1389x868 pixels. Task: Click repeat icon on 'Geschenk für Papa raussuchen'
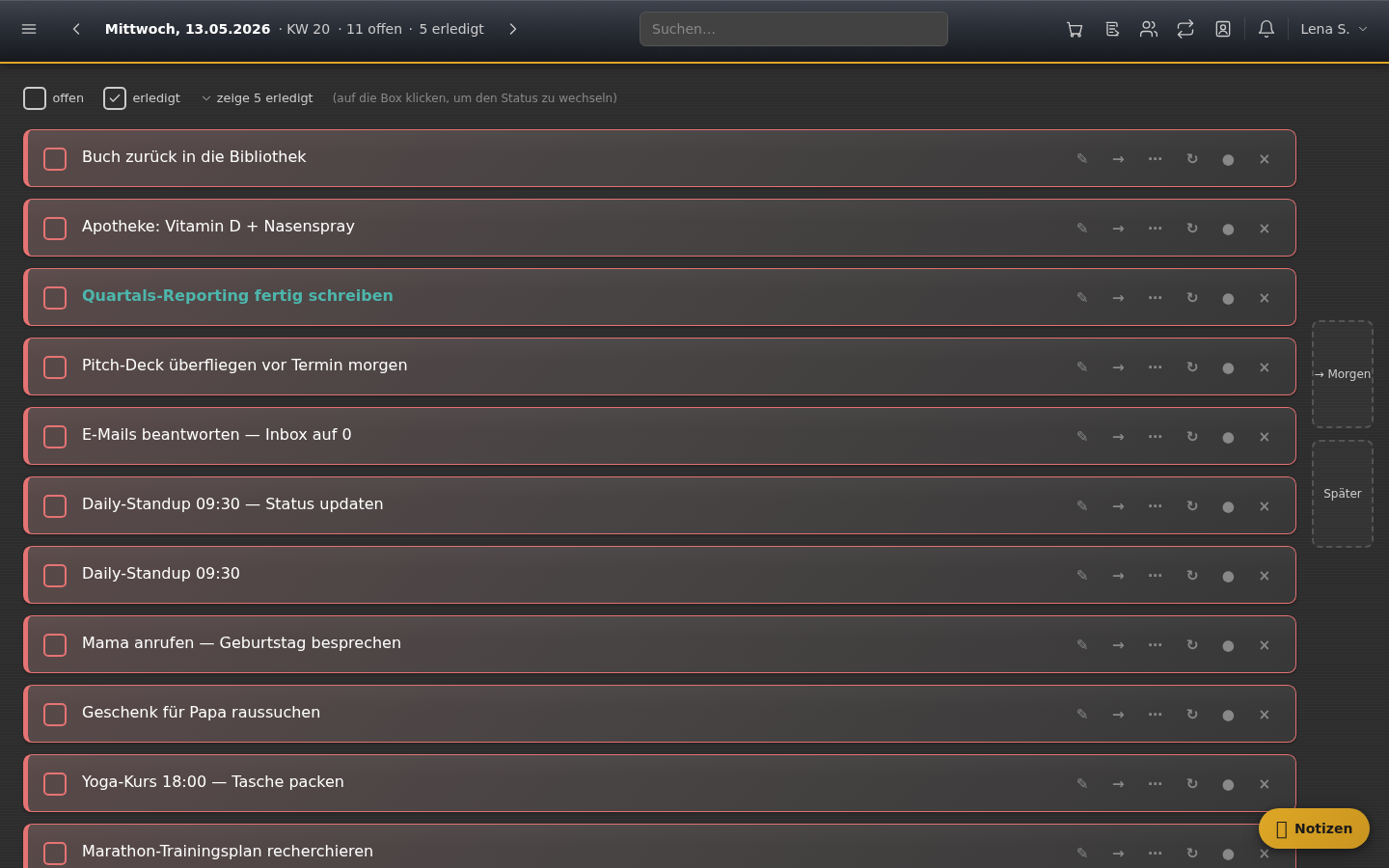click(1192, 714)
